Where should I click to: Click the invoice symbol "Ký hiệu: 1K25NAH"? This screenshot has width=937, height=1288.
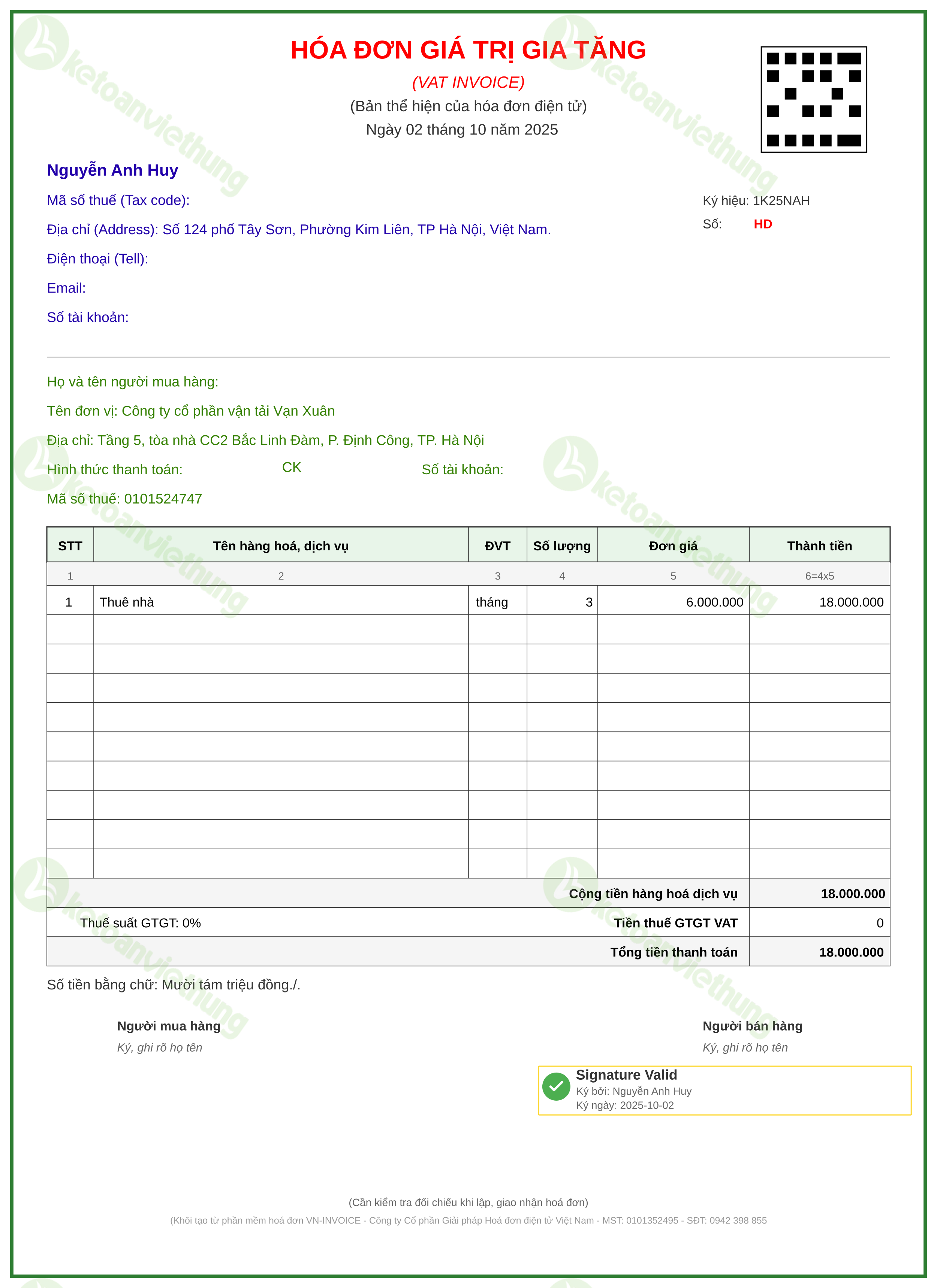[756, 200]
